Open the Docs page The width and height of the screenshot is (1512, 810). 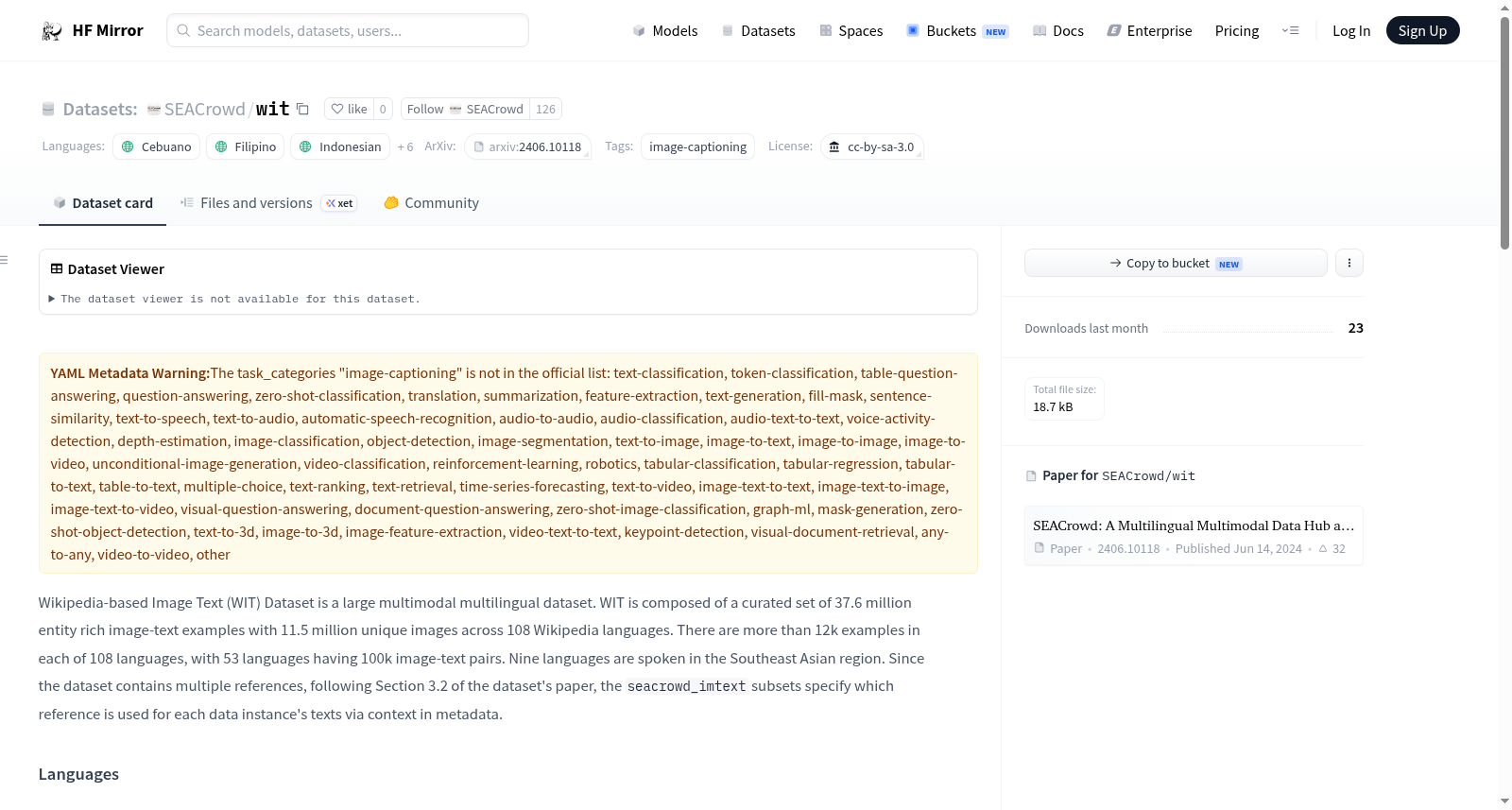1058,31
